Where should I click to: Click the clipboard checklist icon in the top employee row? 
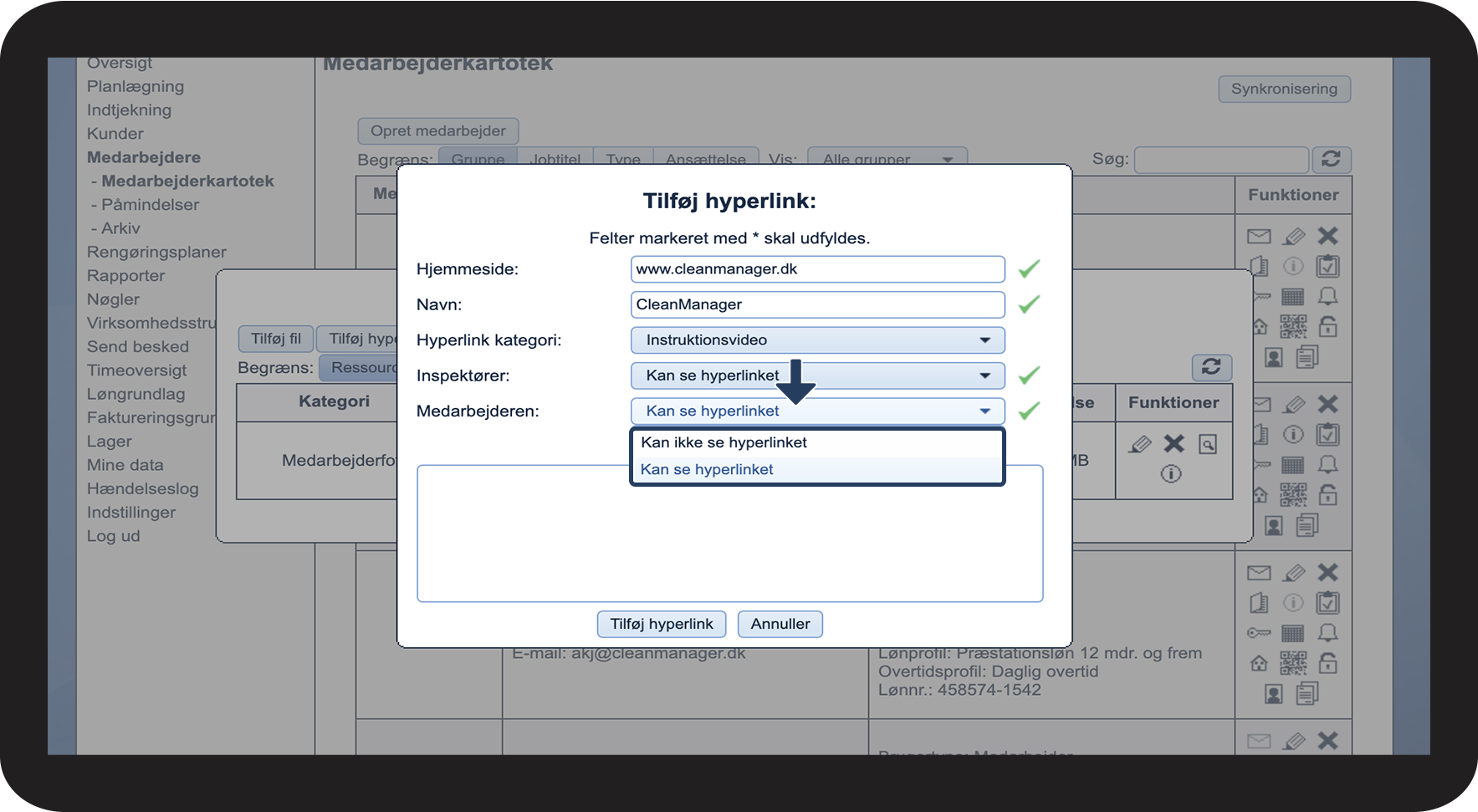coord(1327,267)
